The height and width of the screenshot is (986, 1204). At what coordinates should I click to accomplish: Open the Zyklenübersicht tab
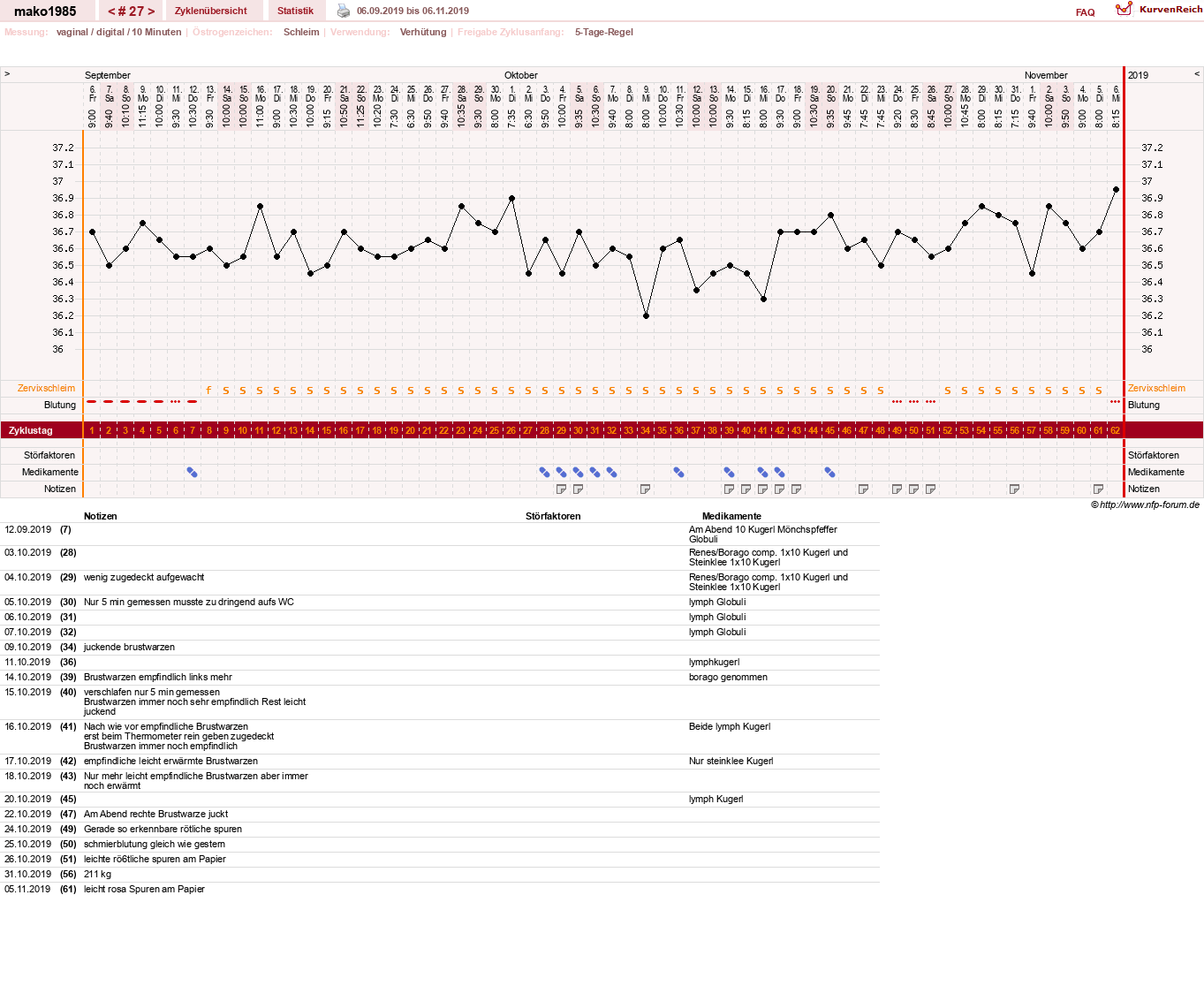coord(211,11)
